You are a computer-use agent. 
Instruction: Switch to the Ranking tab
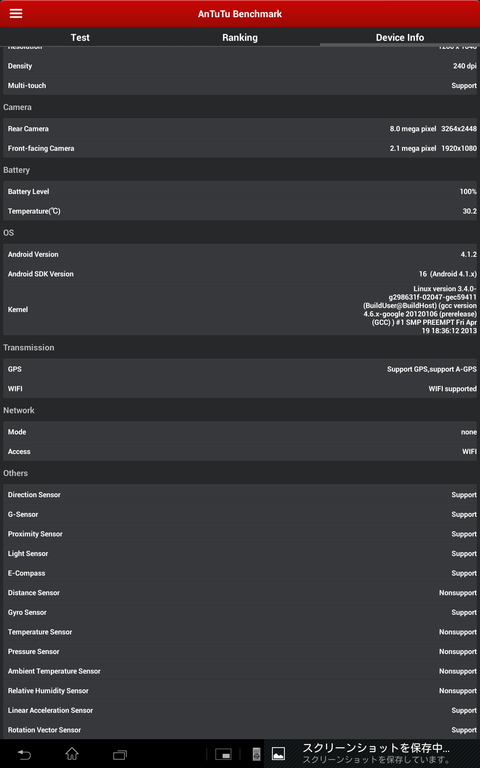[240, 37]
